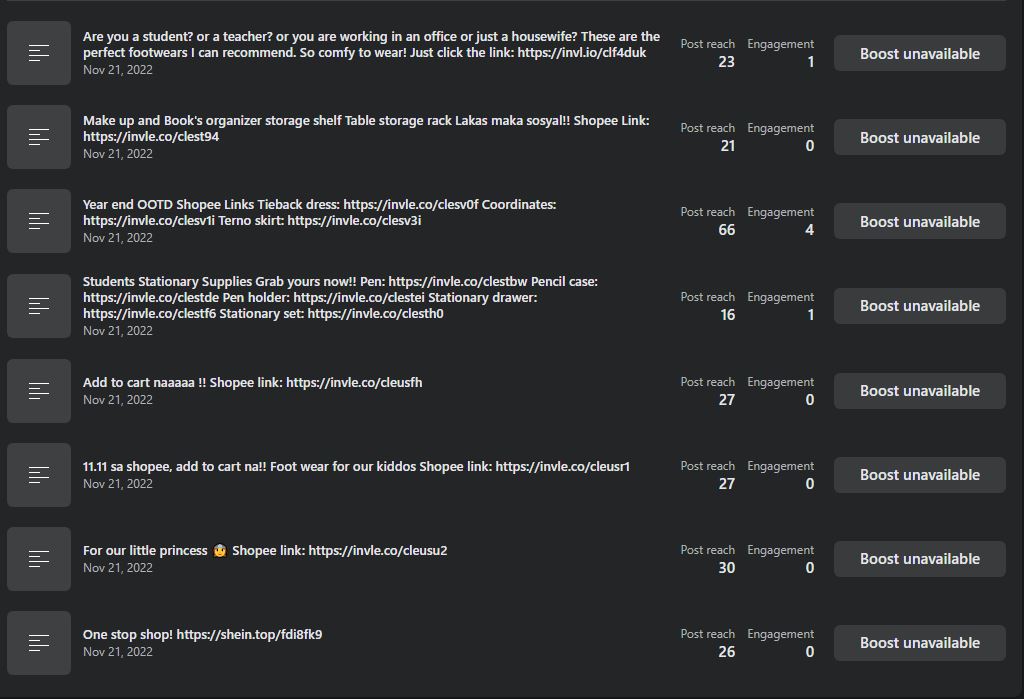The height and width of the screenshot is (699, 1024).
Task: Click the Post reach value 66
Action: 726,230
